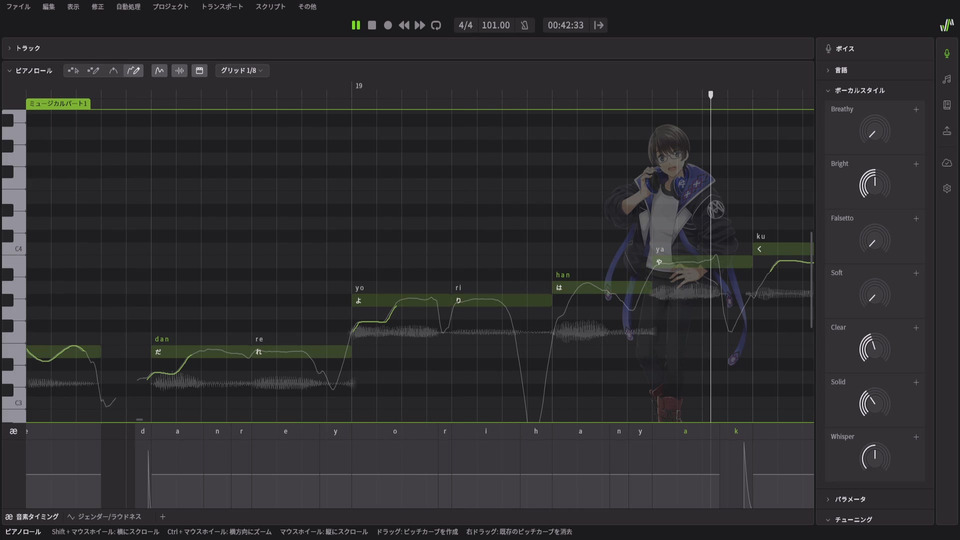Screen dimensions: 960x540
Task: Expand the 言語 section
Action: [828, 70]
